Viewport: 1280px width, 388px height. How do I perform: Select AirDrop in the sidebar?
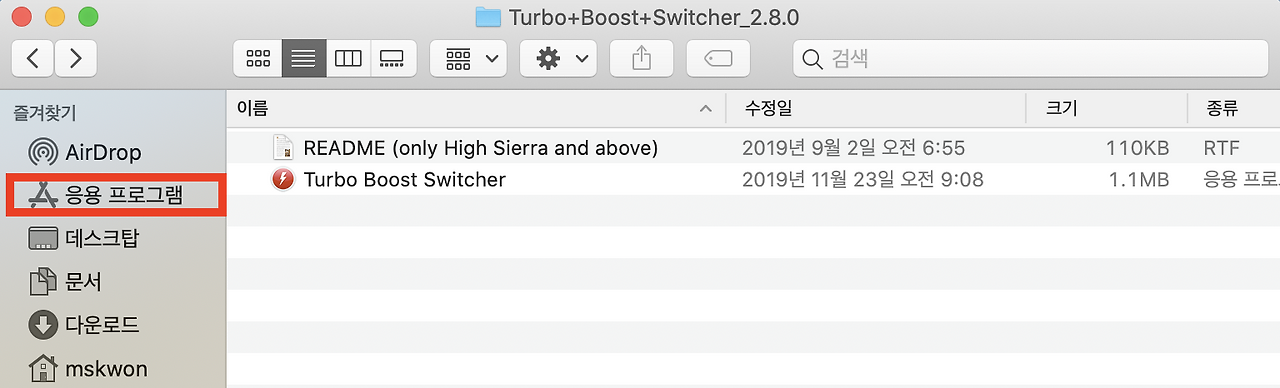[x=103, y=153]
